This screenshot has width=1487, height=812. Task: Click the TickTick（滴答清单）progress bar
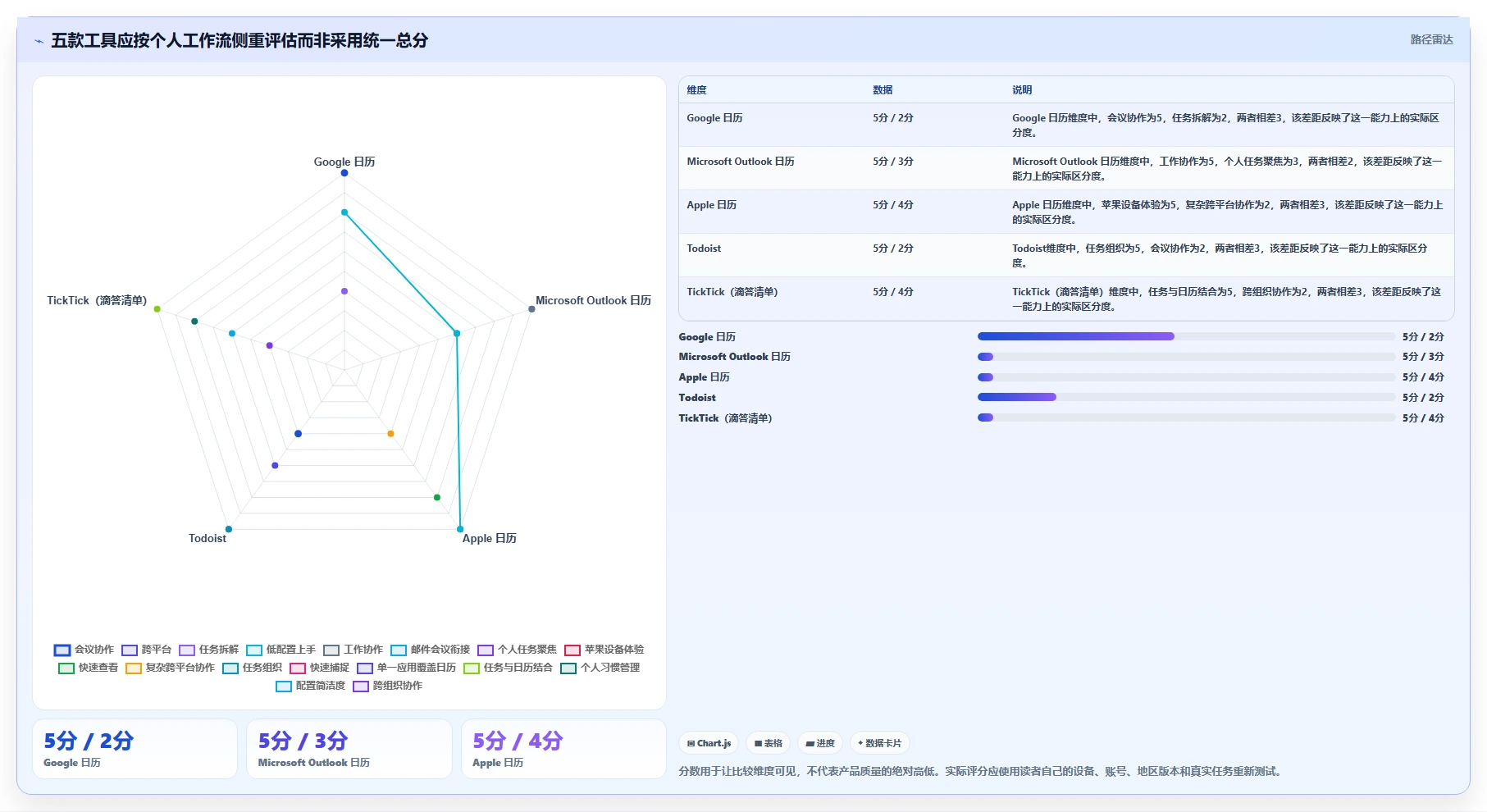(1186, 417)
